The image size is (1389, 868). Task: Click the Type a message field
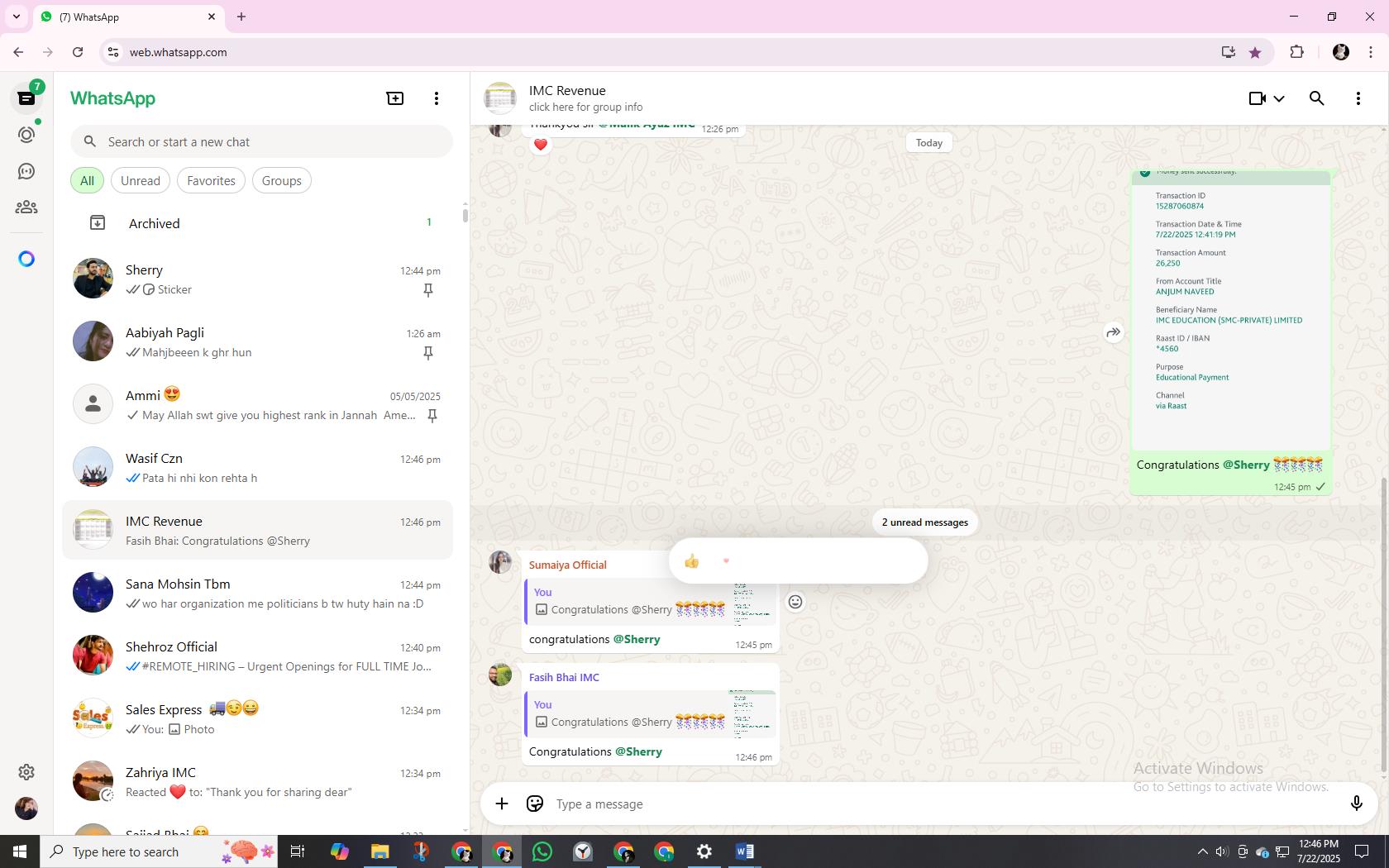(943, 804)
